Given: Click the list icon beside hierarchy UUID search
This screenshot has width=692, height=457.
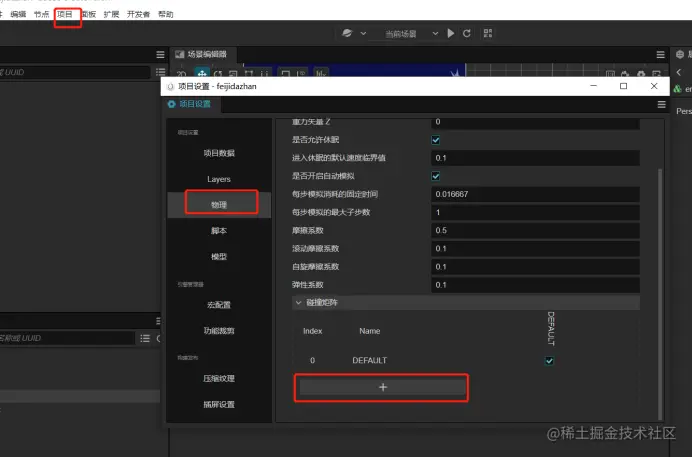Looking at the screenshot, I should (160, 71).
